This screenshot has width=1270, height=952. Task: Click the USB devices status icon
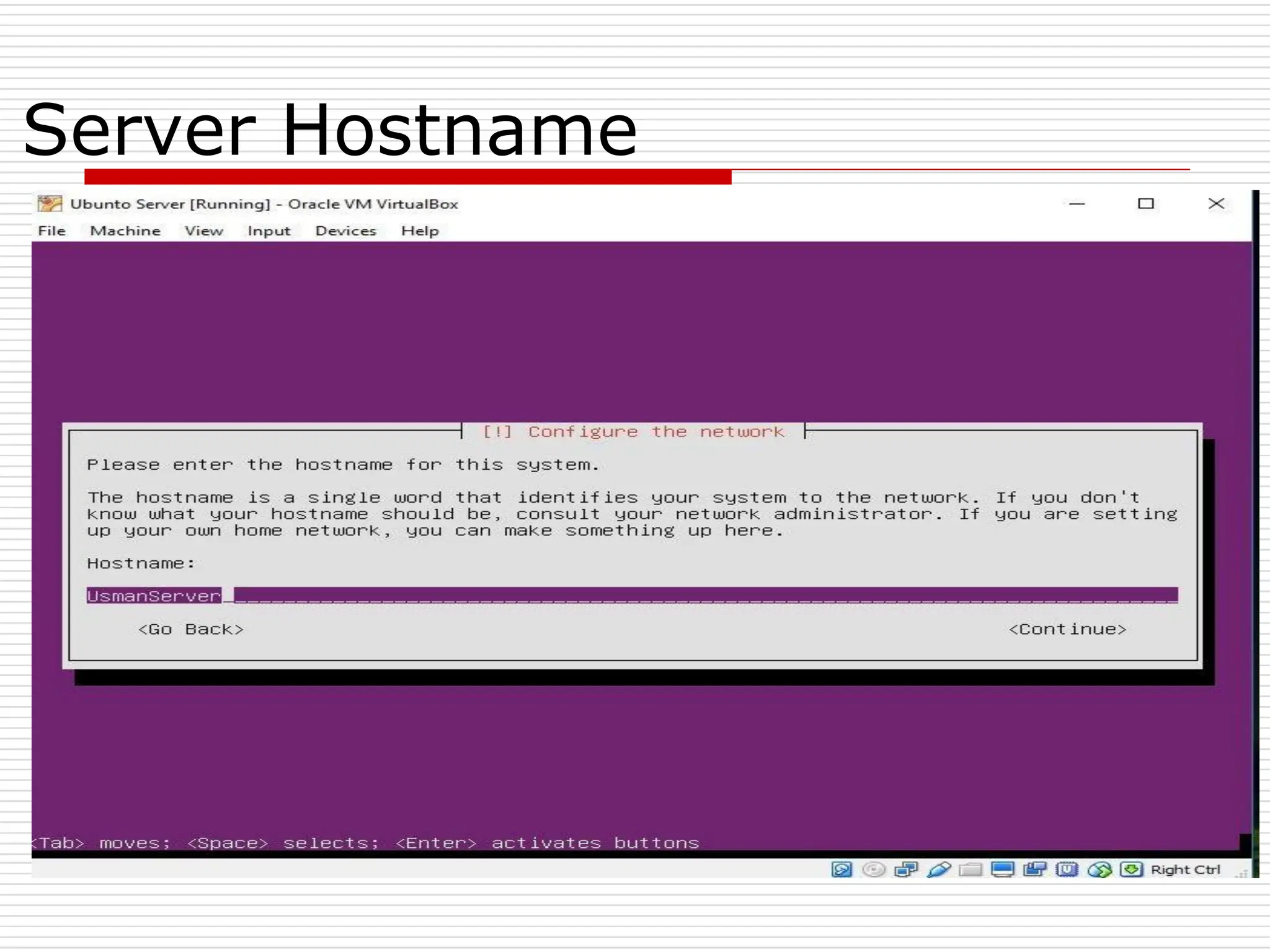[938, 870]
